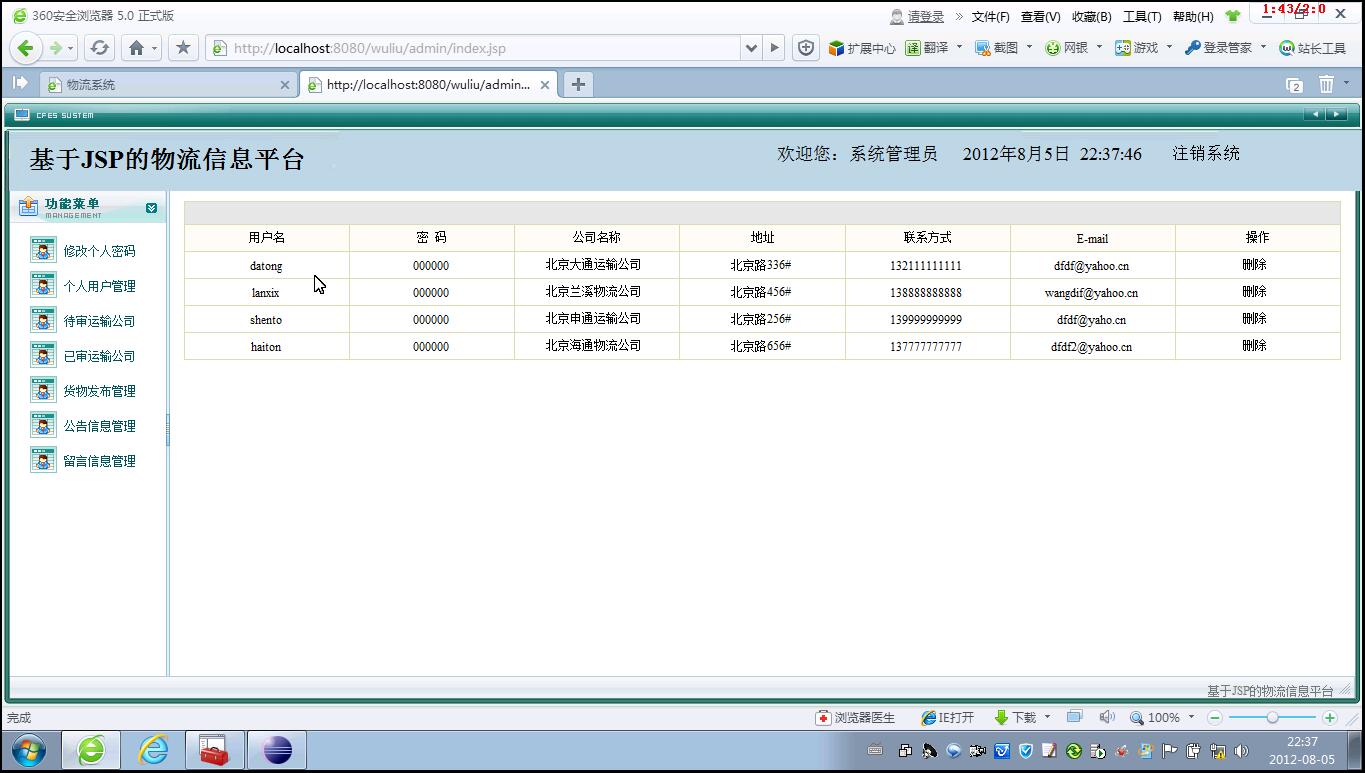Image resolution: width=1365 pixels, height=773 pixels.
Task: Collapse the 功能菜单 panel arrow
Action: pos(151,208)
